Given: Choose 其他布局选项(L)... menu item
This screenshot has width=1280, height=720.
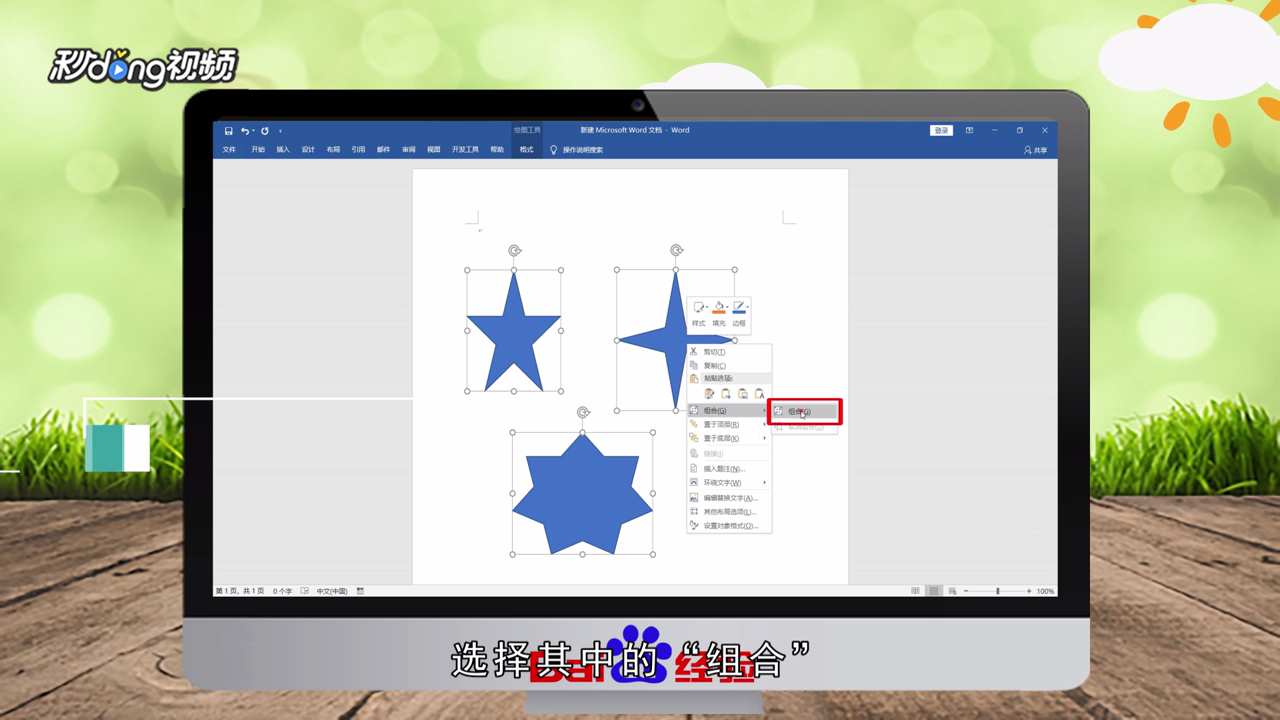Looking at the screenshot, I should coord(729,512).
